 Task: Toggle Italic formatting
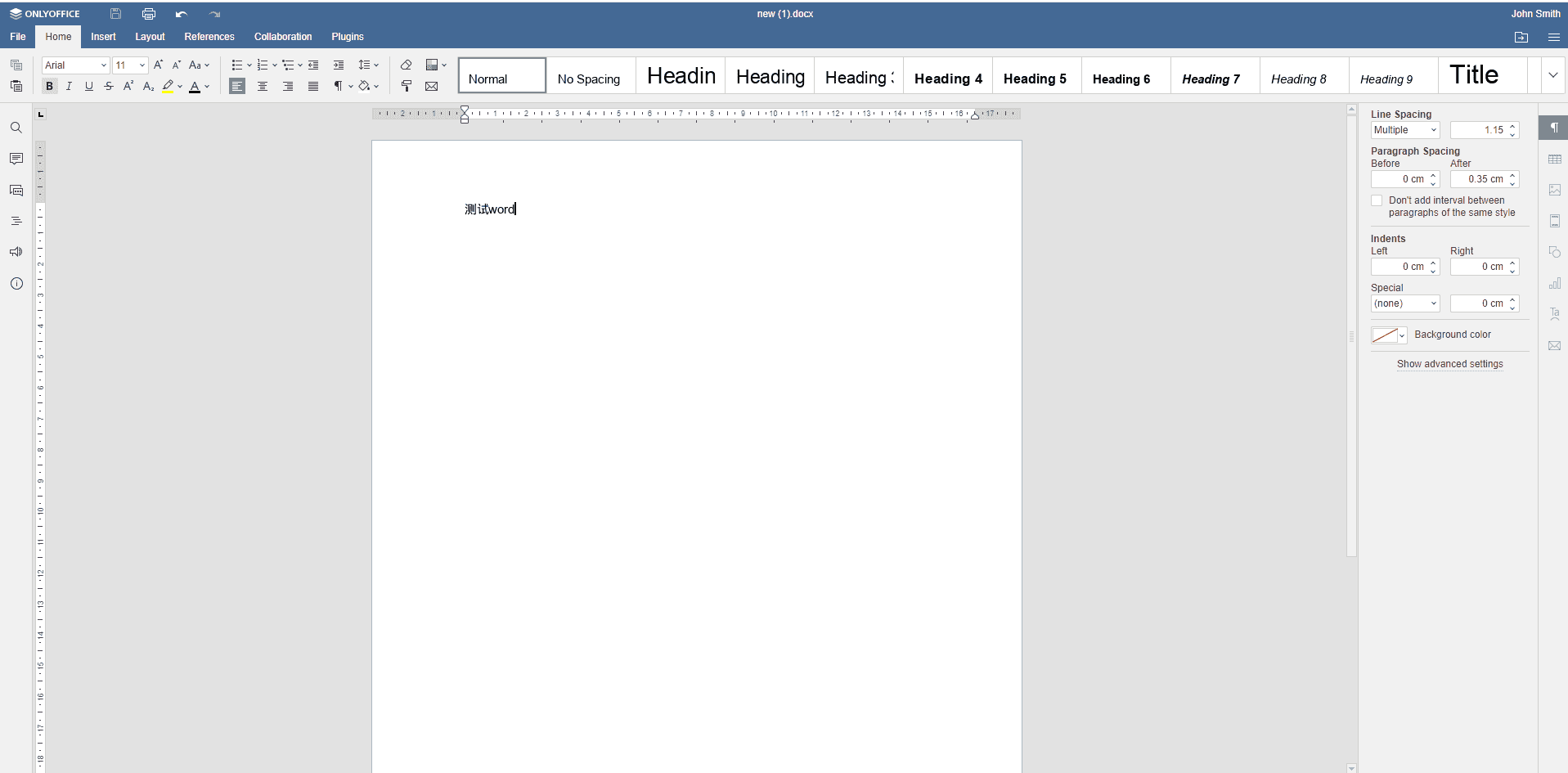[69, 86]
